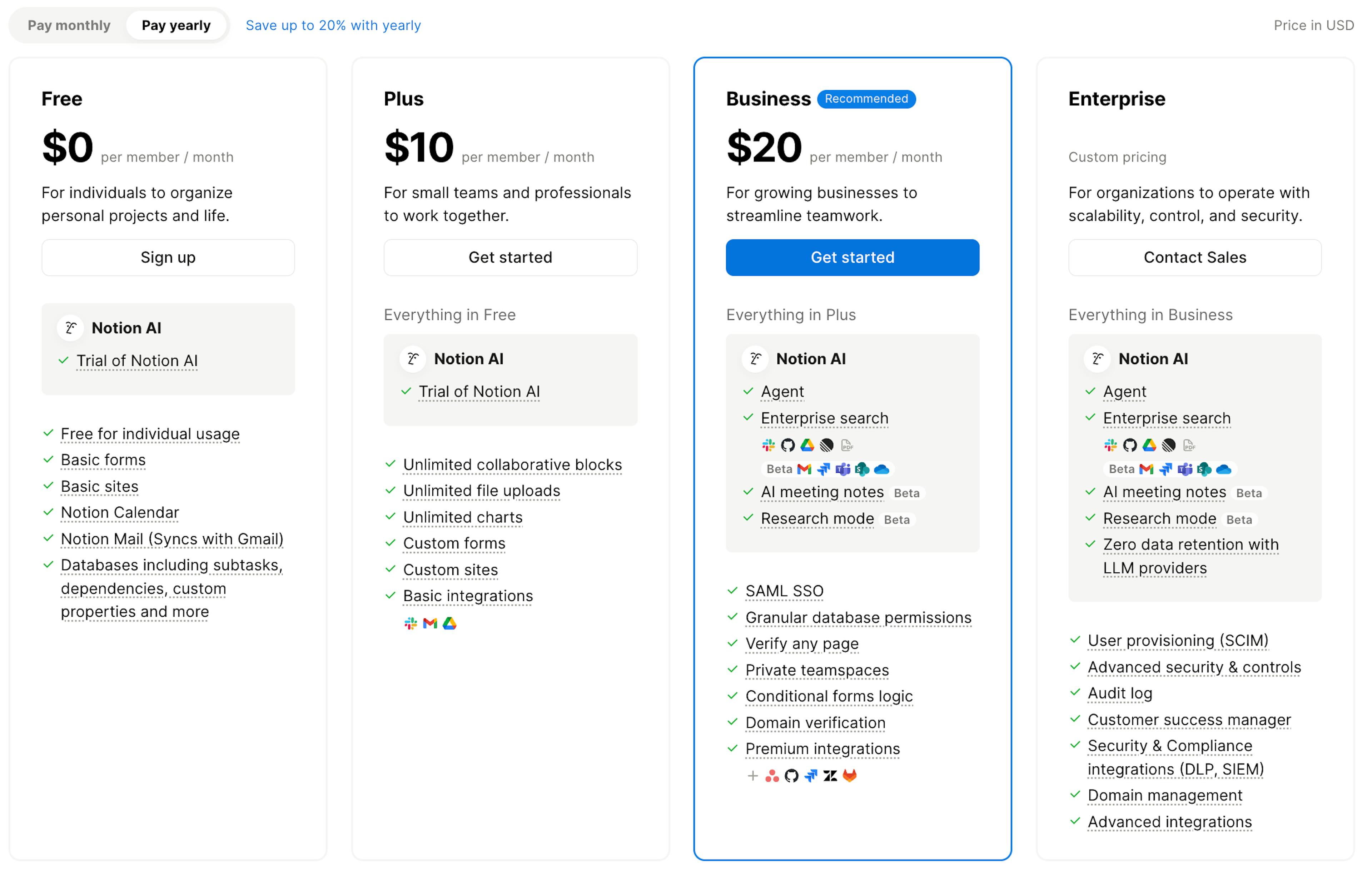
Task: Click the GitHub icon under Premium integrations
Action: (x=791, y=776)
